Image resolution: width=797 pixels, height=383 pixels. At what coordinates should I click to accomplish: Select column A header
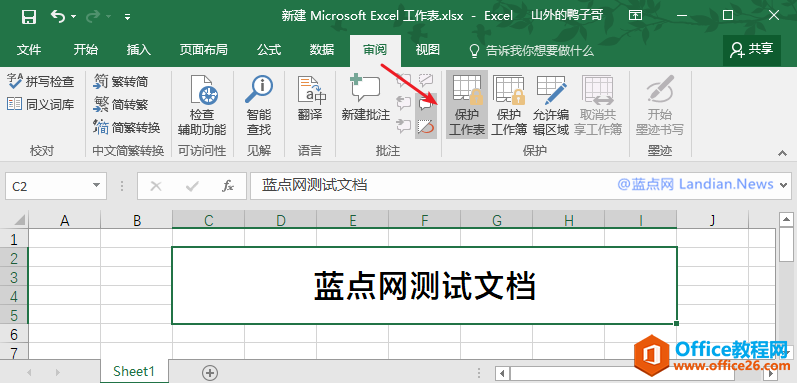(x=65, y=220)
